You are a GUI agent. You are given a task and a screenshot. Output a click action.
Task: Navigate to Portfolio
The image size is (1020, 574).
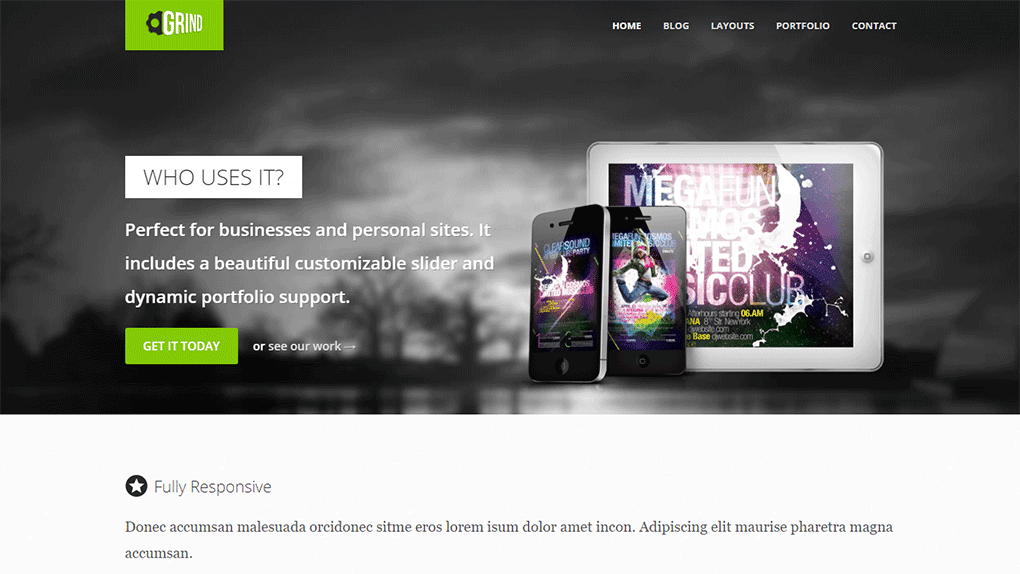click(803, 26)
